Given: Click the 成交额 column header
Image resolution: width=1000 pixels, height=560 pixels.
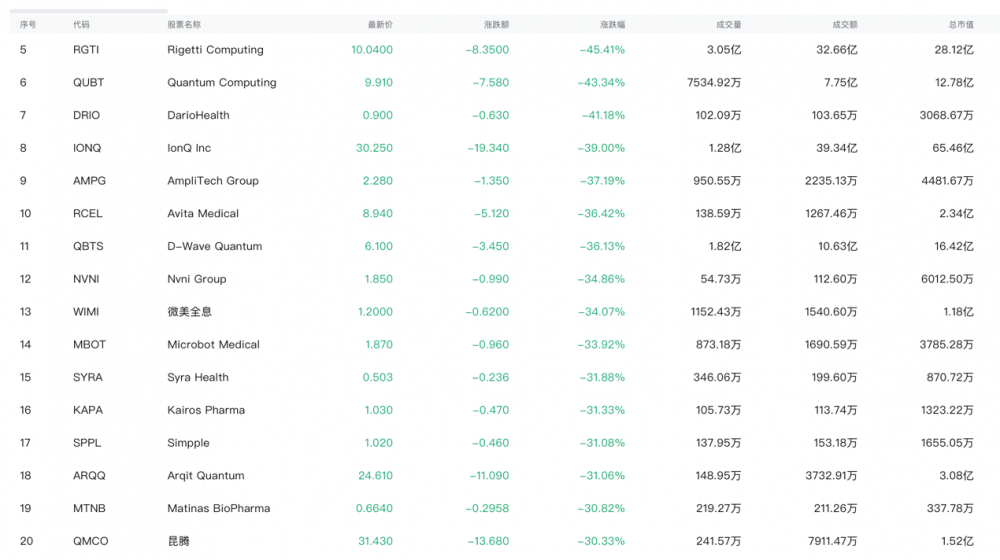Looking at the screenshot, I should [844, 24].
